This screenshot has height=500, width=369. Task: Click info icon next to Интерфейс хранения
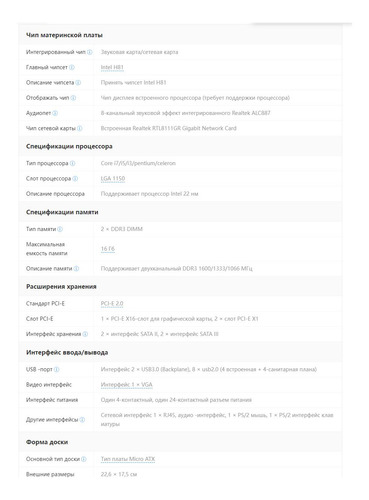click(x=85, y=334)
